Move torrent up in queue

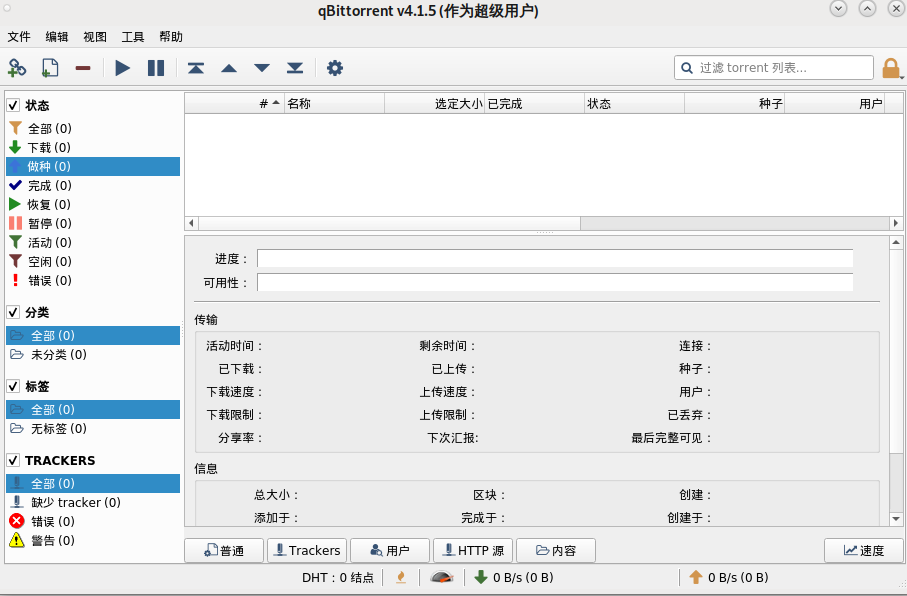tap(229, 68)
